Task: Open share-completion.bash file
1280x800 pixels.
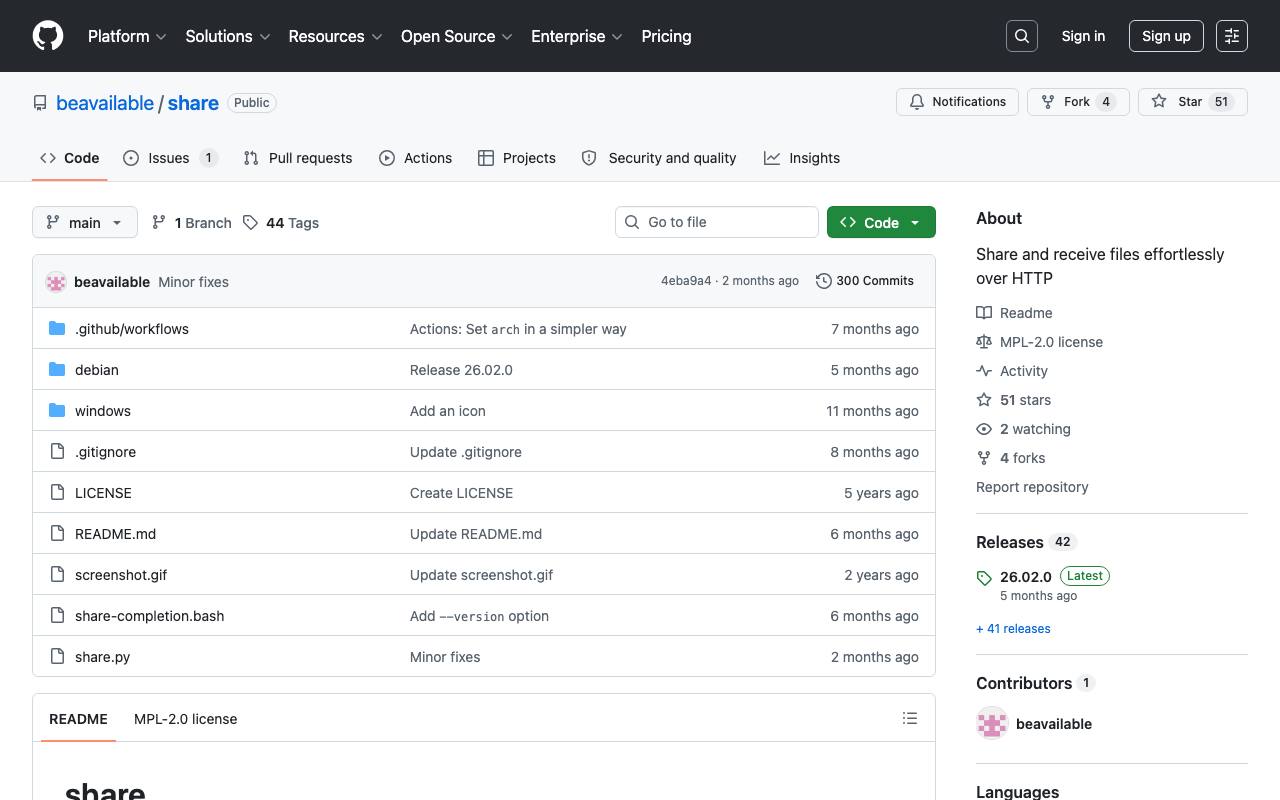Action: (149, 616)
